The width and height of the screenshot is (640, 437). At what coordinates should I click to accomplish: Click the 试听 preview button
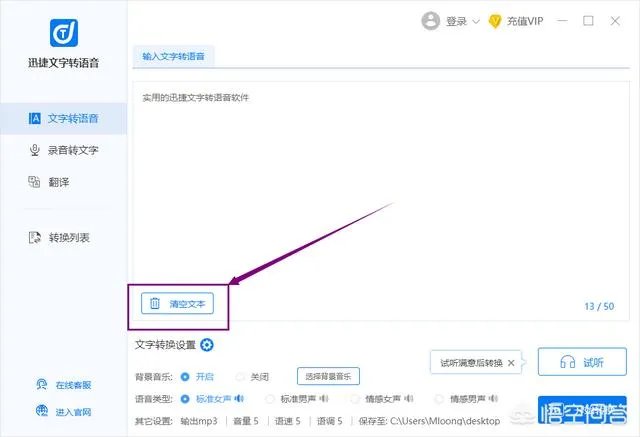(582, 362)
